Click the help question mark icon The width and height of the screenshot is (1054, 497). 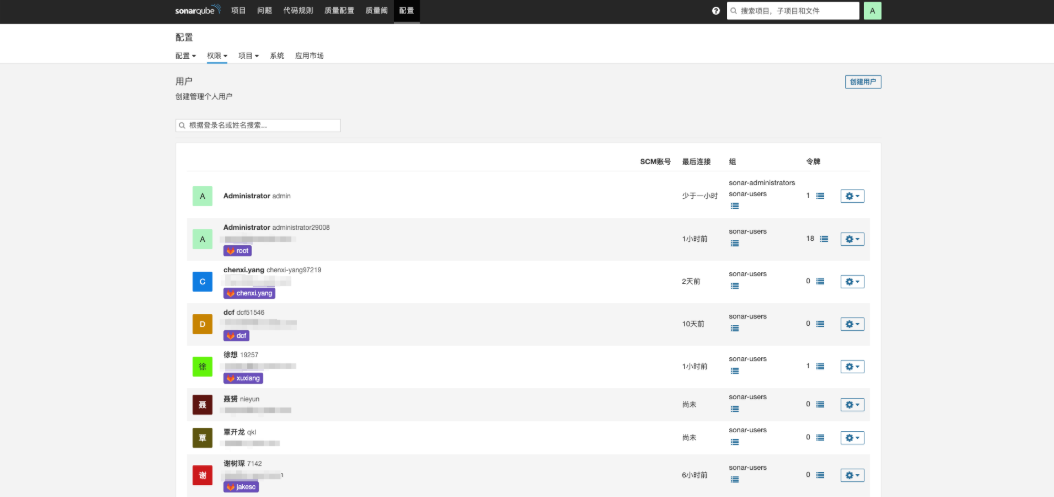pos(716,11)
